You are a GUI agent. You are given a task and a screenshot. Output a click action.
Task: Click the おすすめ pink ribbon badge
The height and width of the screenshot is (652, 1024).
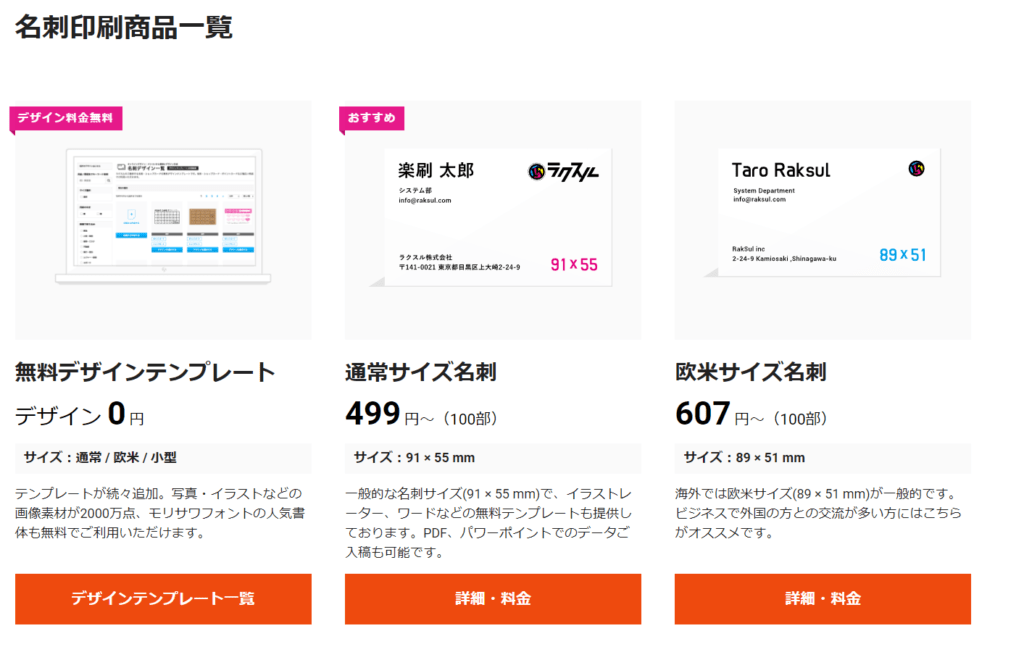click(x=372, y=118)
